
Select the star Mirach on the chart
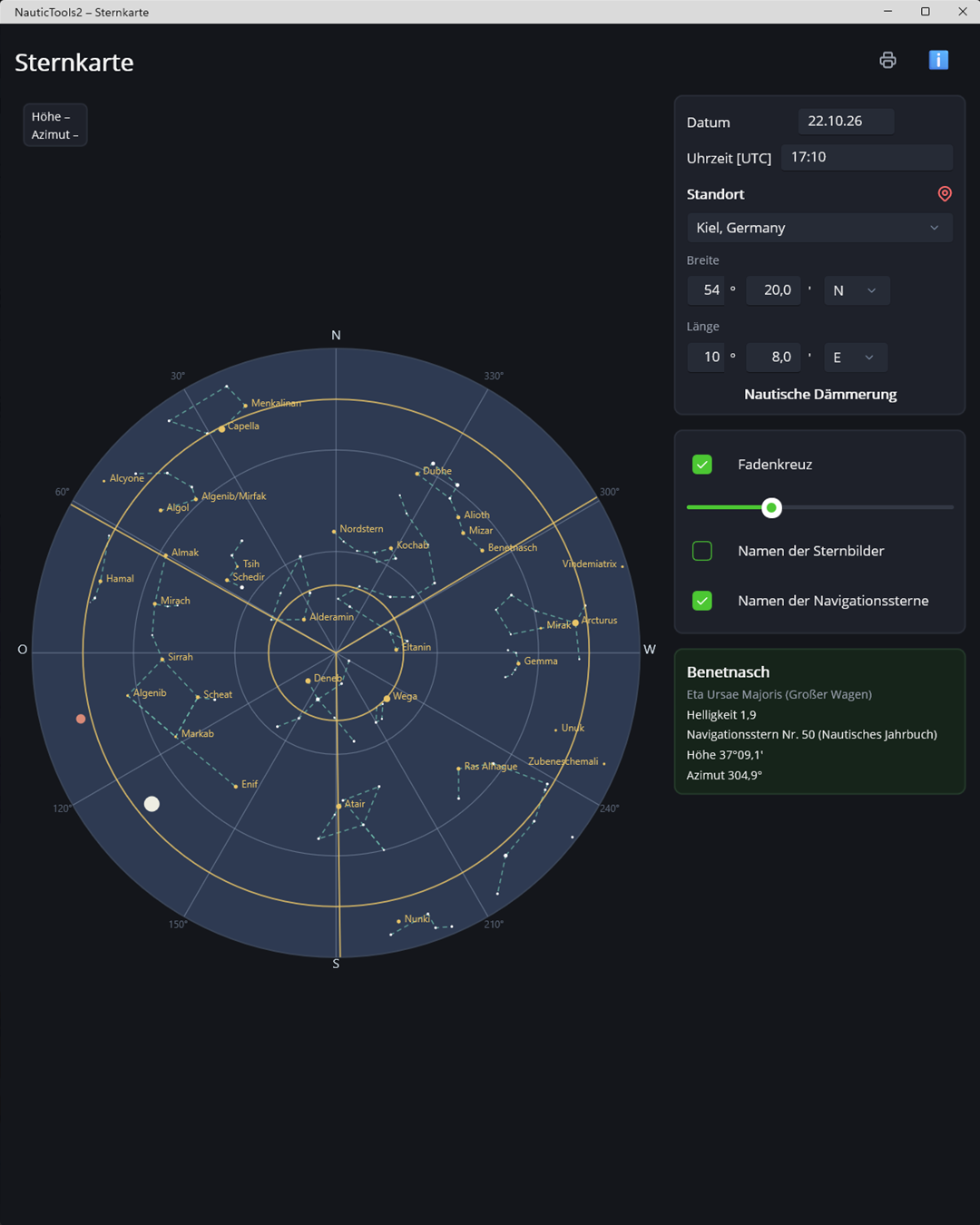[x=155, y=603]
